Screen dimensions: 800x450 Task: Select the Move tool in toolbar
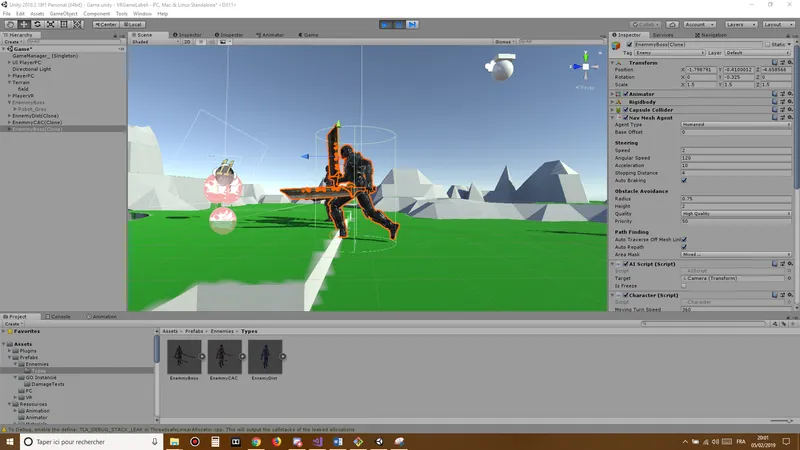click(x=23, y=24)
